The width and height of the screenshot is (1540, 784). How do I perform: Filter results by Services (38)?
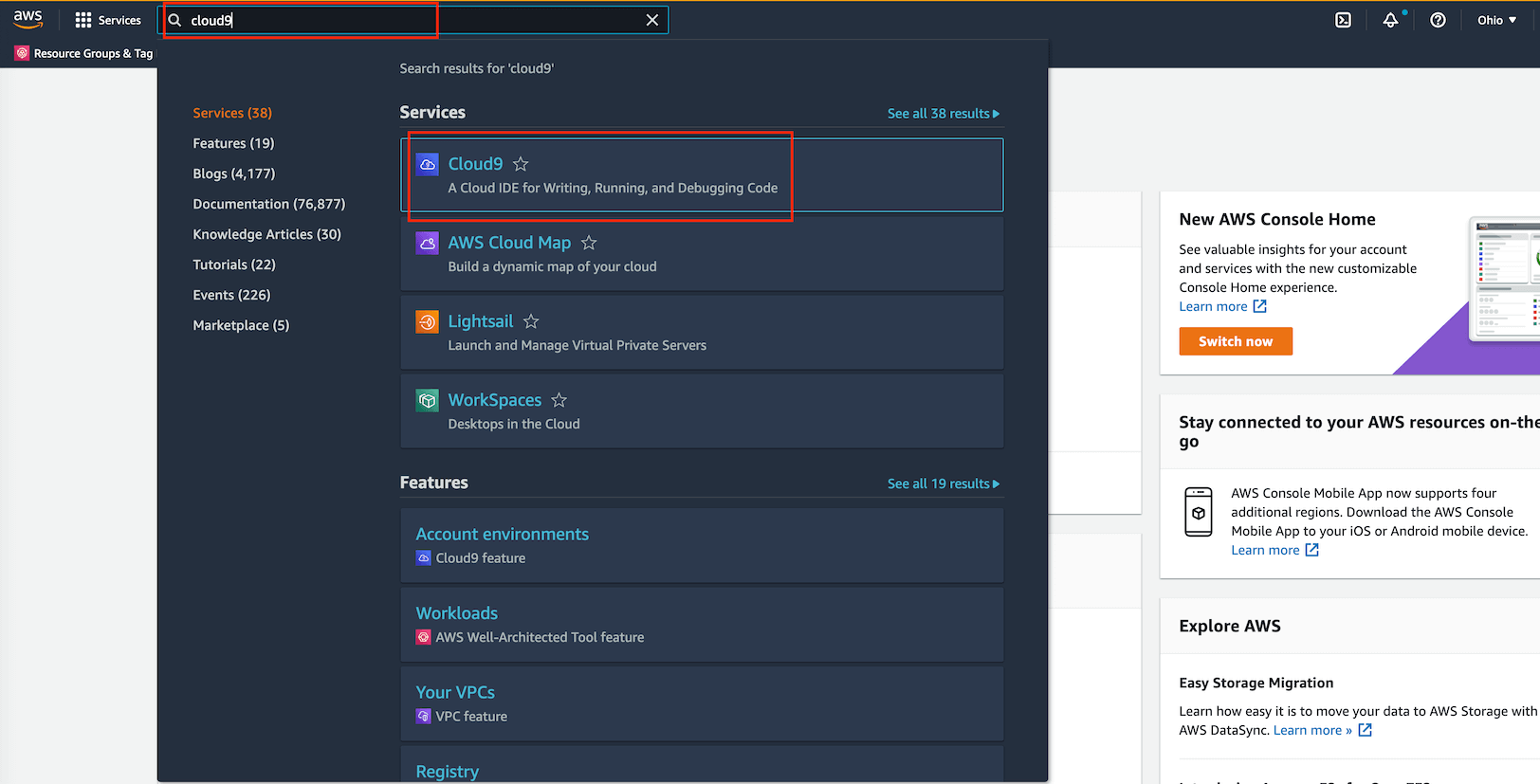(x=232, y=113)
